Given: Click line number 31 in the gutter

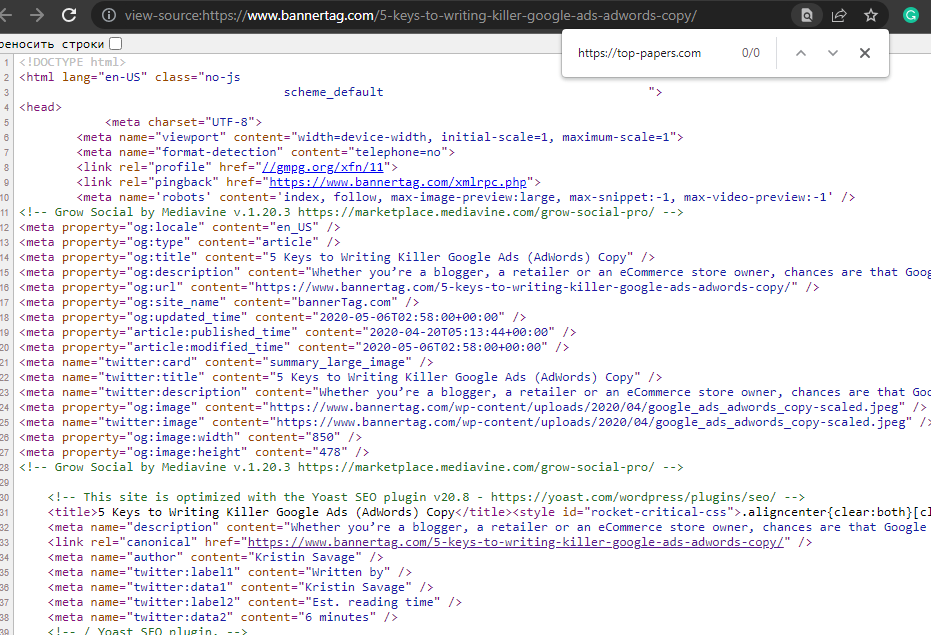Looking at the screenshot, I should pyautogui.click(x=6, y=512).
